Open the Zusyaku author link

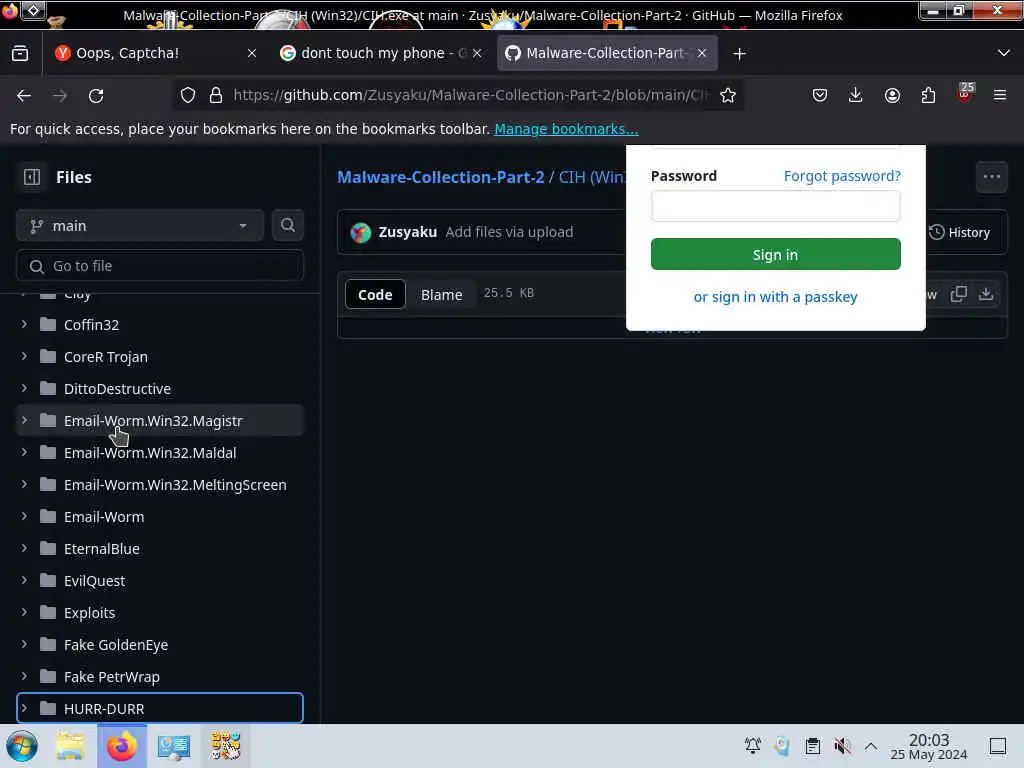point(408,232)
